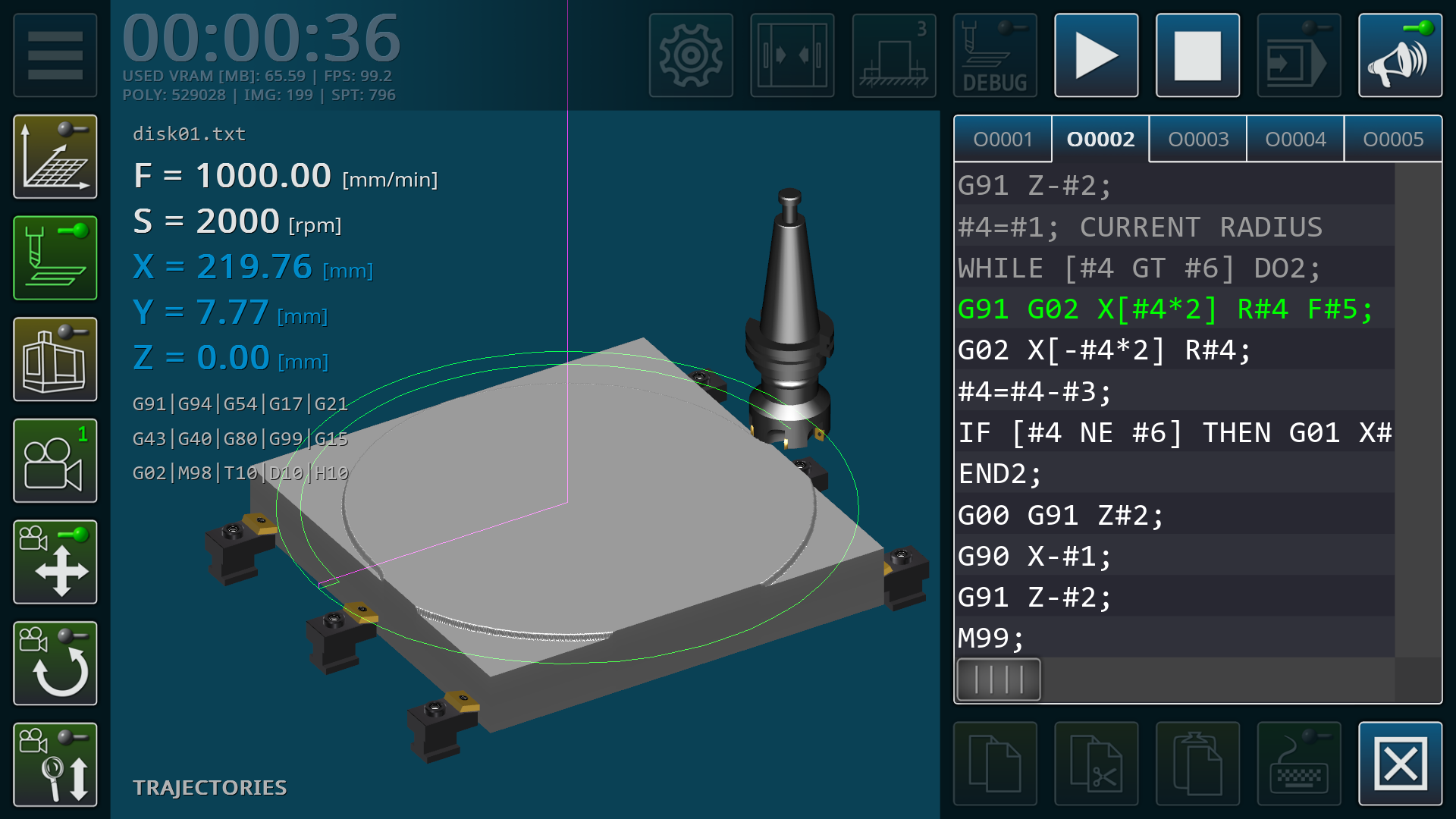Select the machine doors icon in toolbar
1456x819 pixels.
792,55
